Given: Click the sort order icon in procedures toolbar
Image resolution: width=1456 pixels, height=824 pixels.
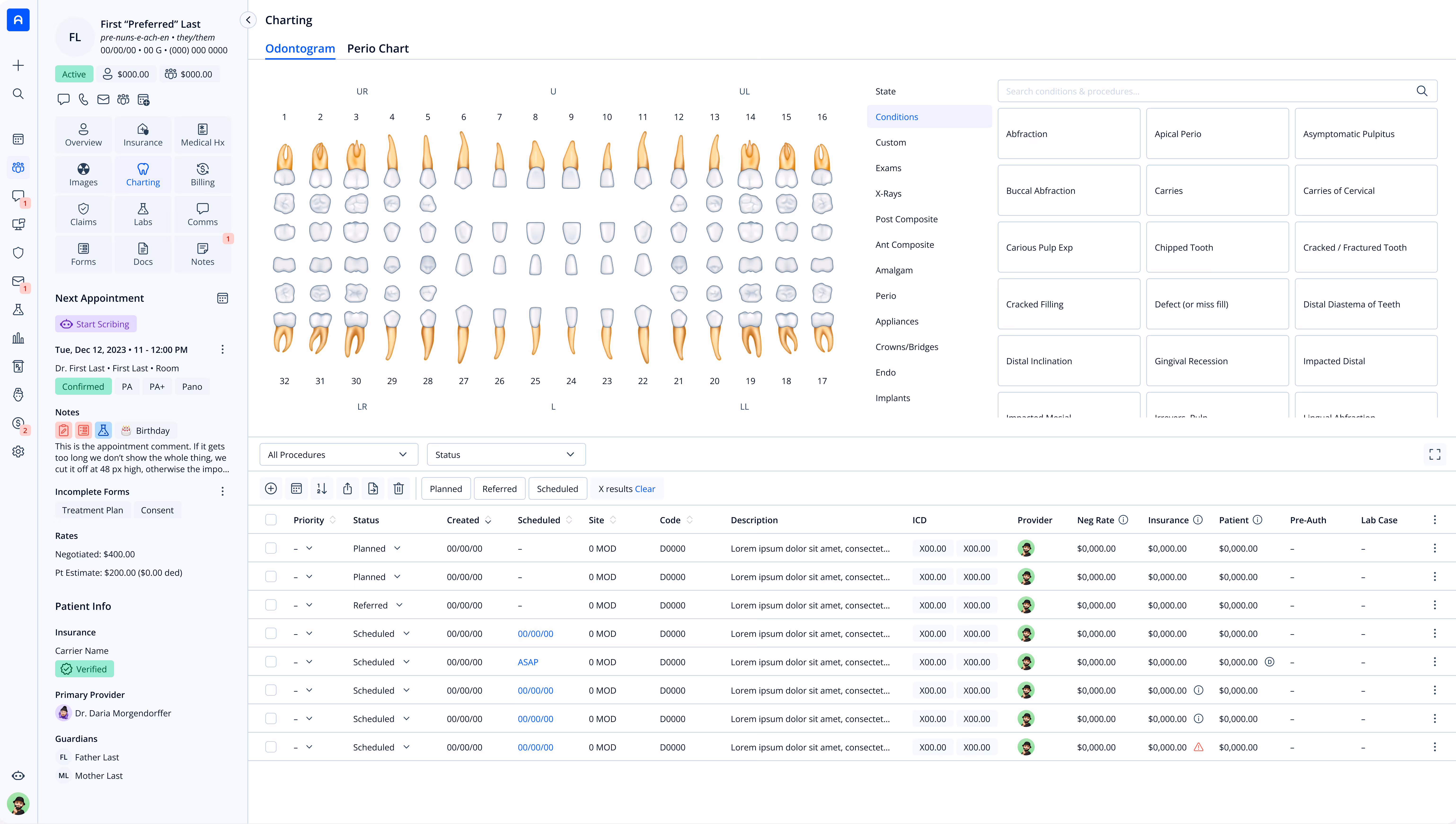Looking at the screenshot, I should point(321,488).
